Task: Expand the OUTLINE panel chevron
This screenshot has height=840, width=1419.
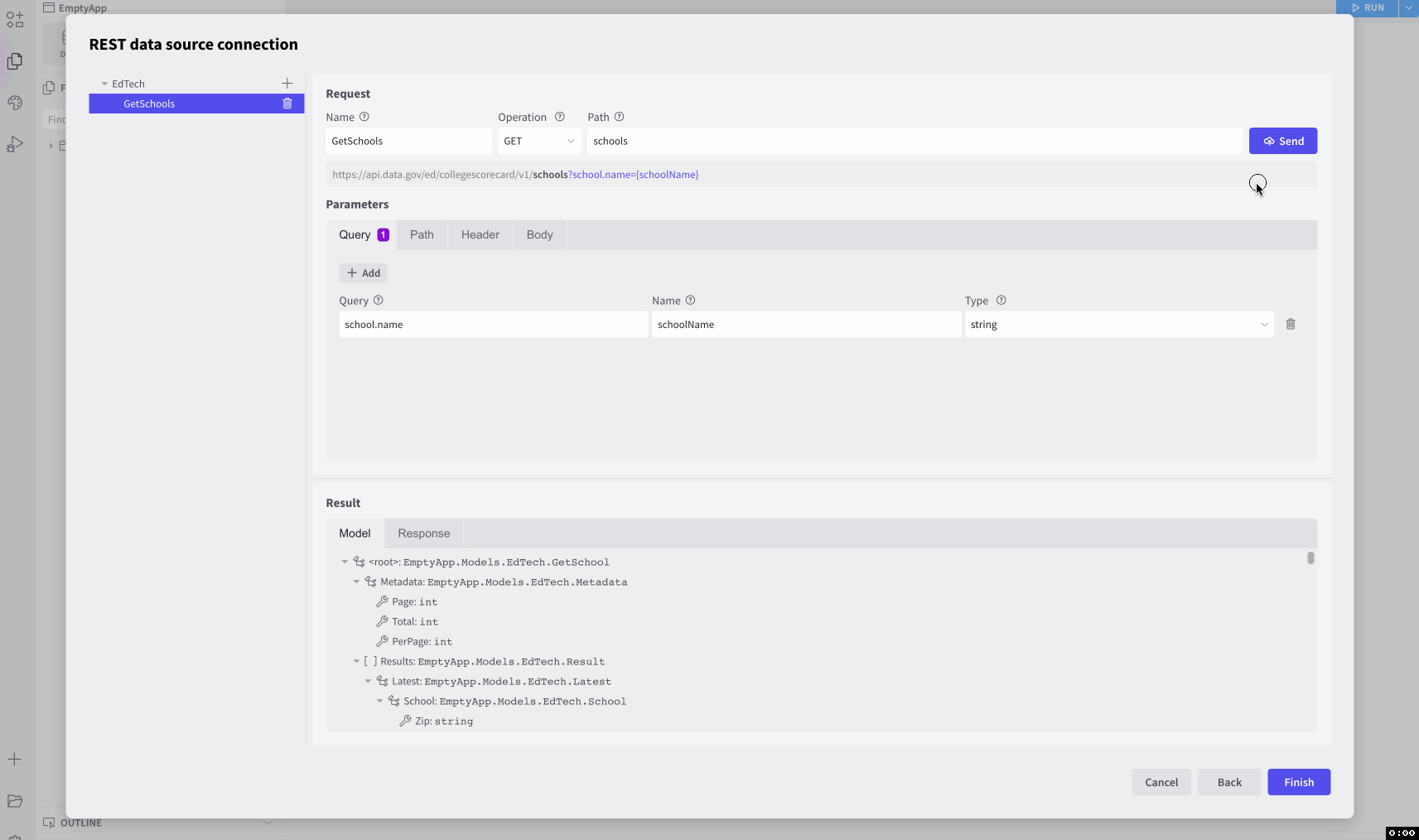Action: point(268,823)
